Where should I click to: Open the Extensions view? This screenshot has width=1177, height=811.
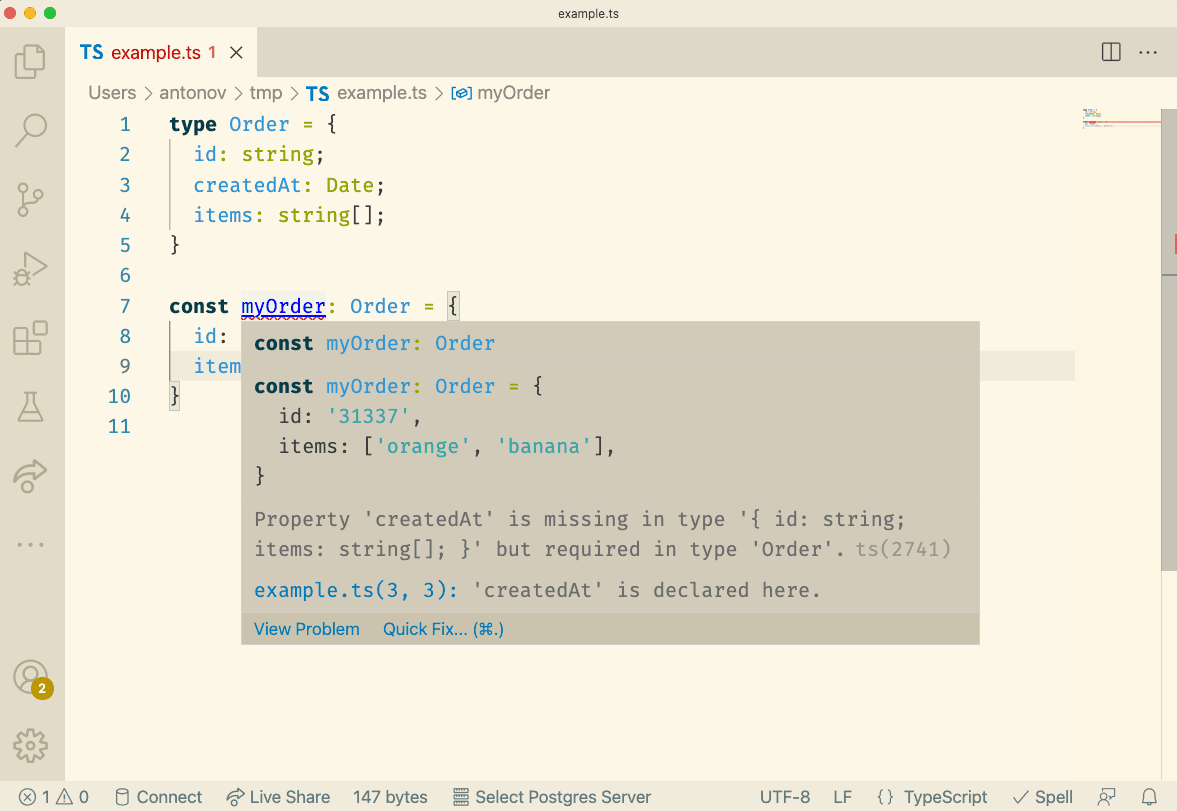coord(31,338)
